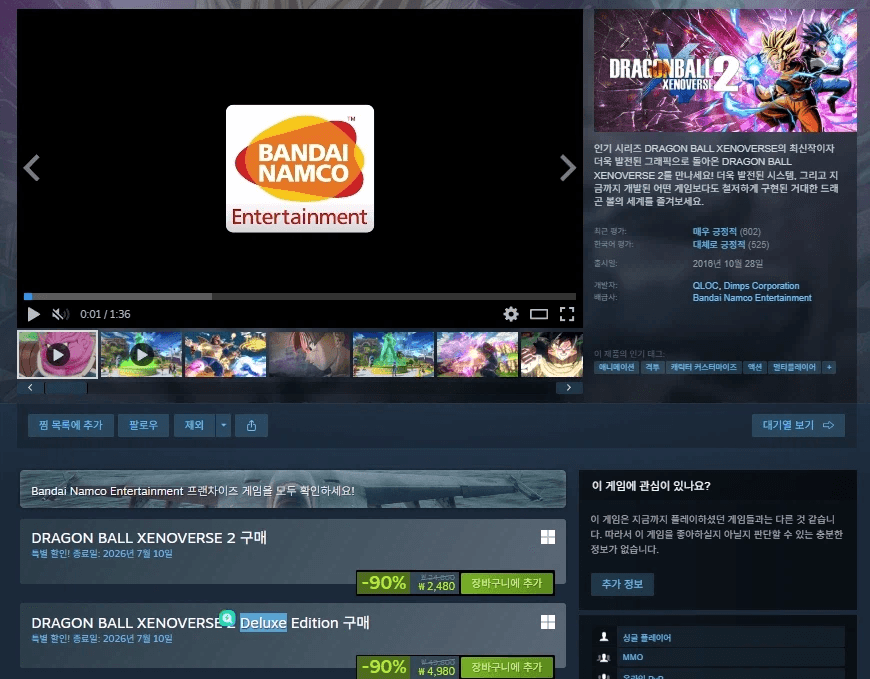
Task: Click the thumbnail strip scrollbar handle
Action: tap(66, 388)
